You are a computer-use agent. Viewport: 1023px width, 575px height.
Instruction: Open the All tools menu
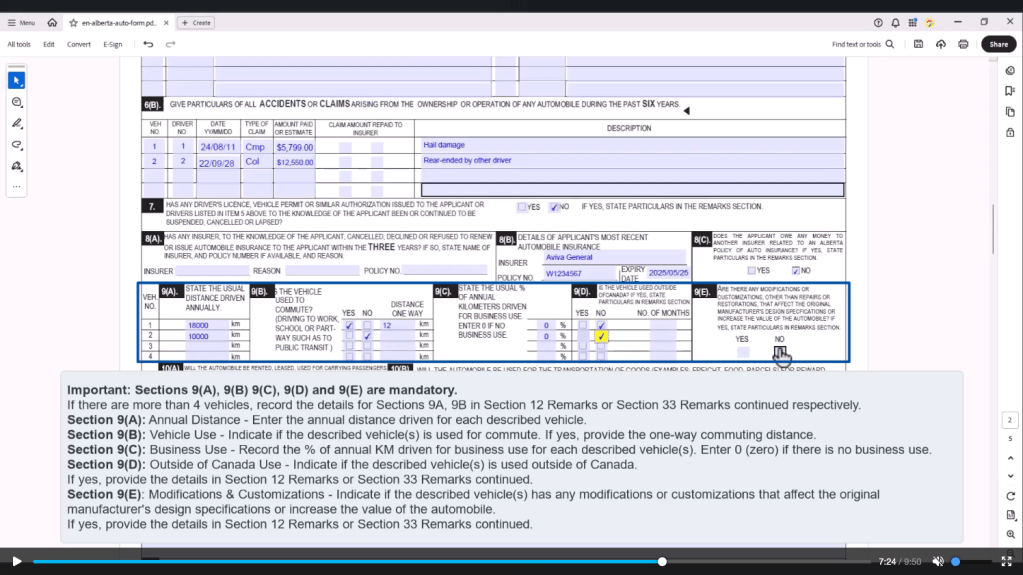click(19, 44)
